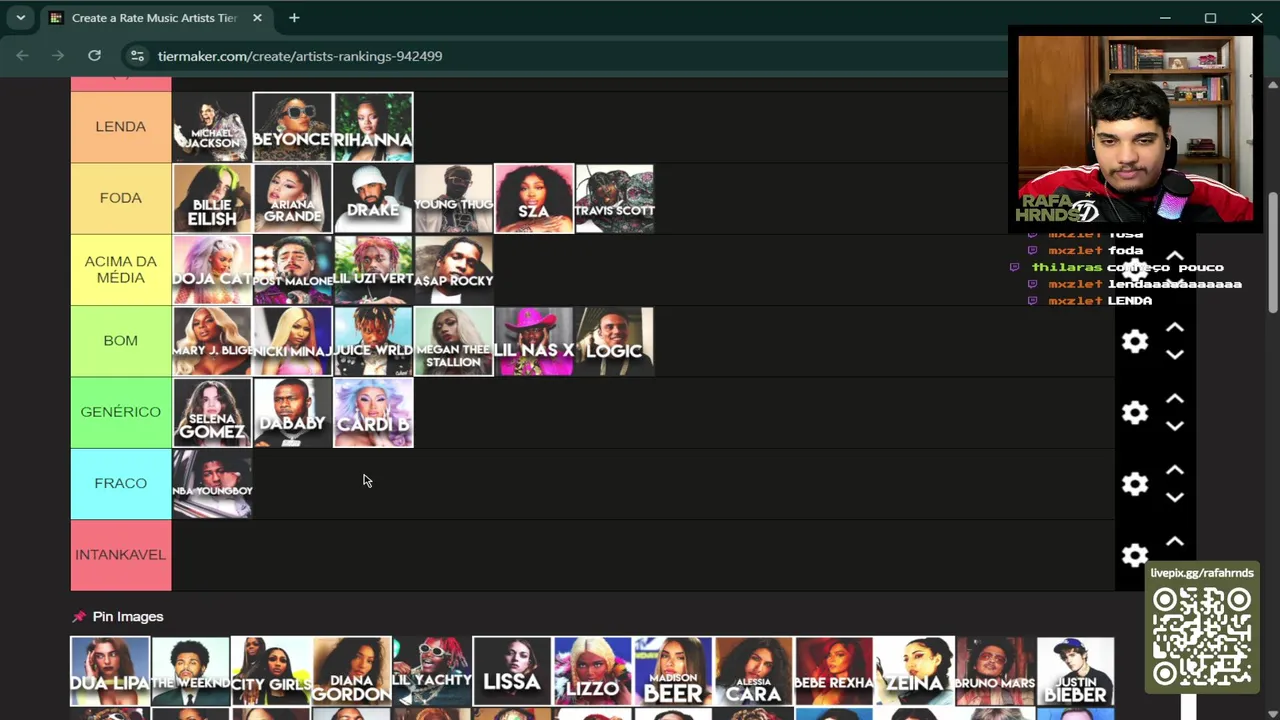The height and width of the screenshot is (720, 1280).
Task: Click the LENDA tier label
Action: click(x=120, y=127)
